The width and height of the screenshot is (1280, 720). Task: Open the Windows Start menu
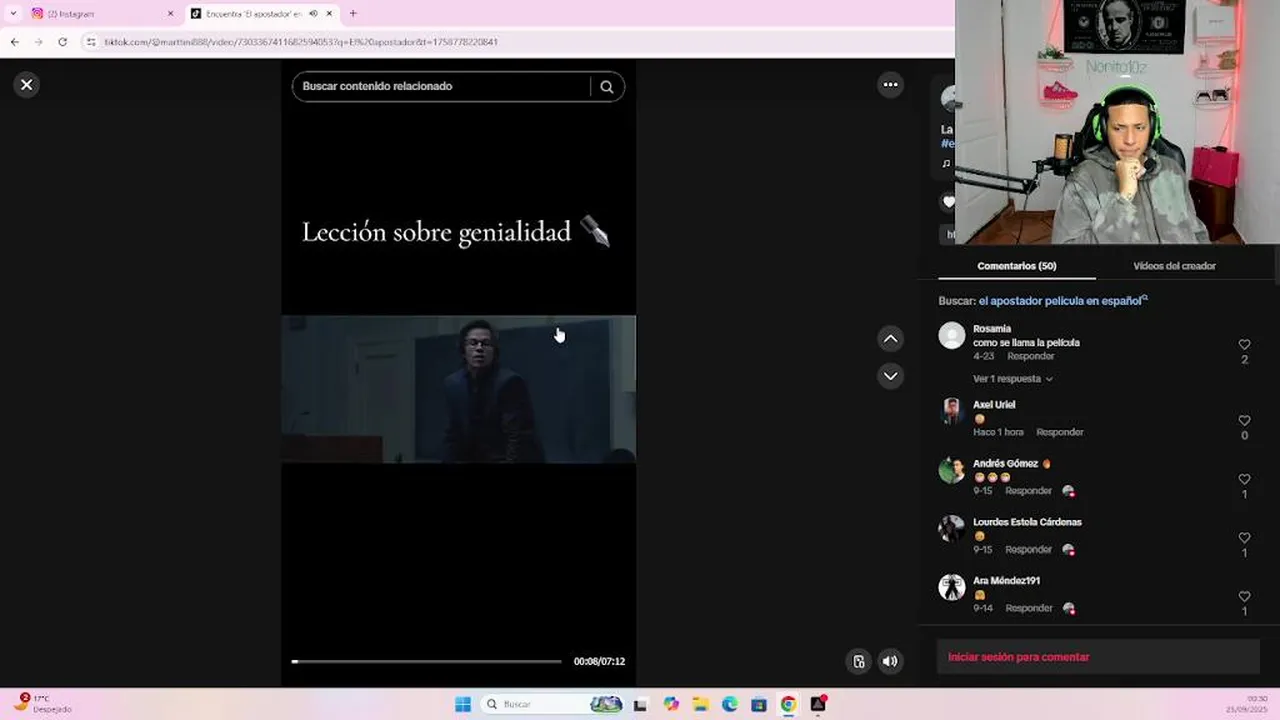pos(462,704)
